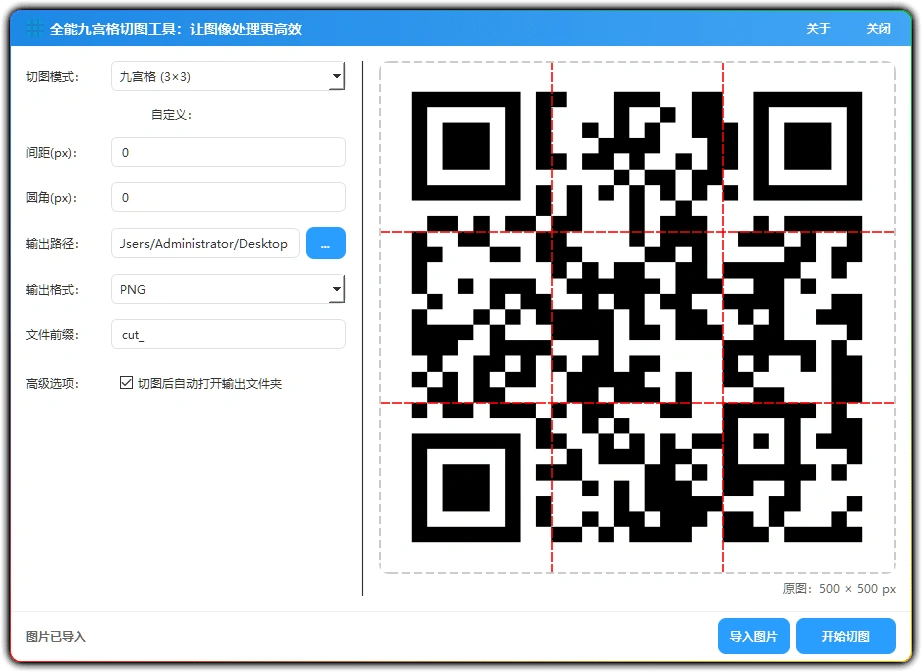Click the 圆角(px) input field
922x672 pixels.
point(228,198)
